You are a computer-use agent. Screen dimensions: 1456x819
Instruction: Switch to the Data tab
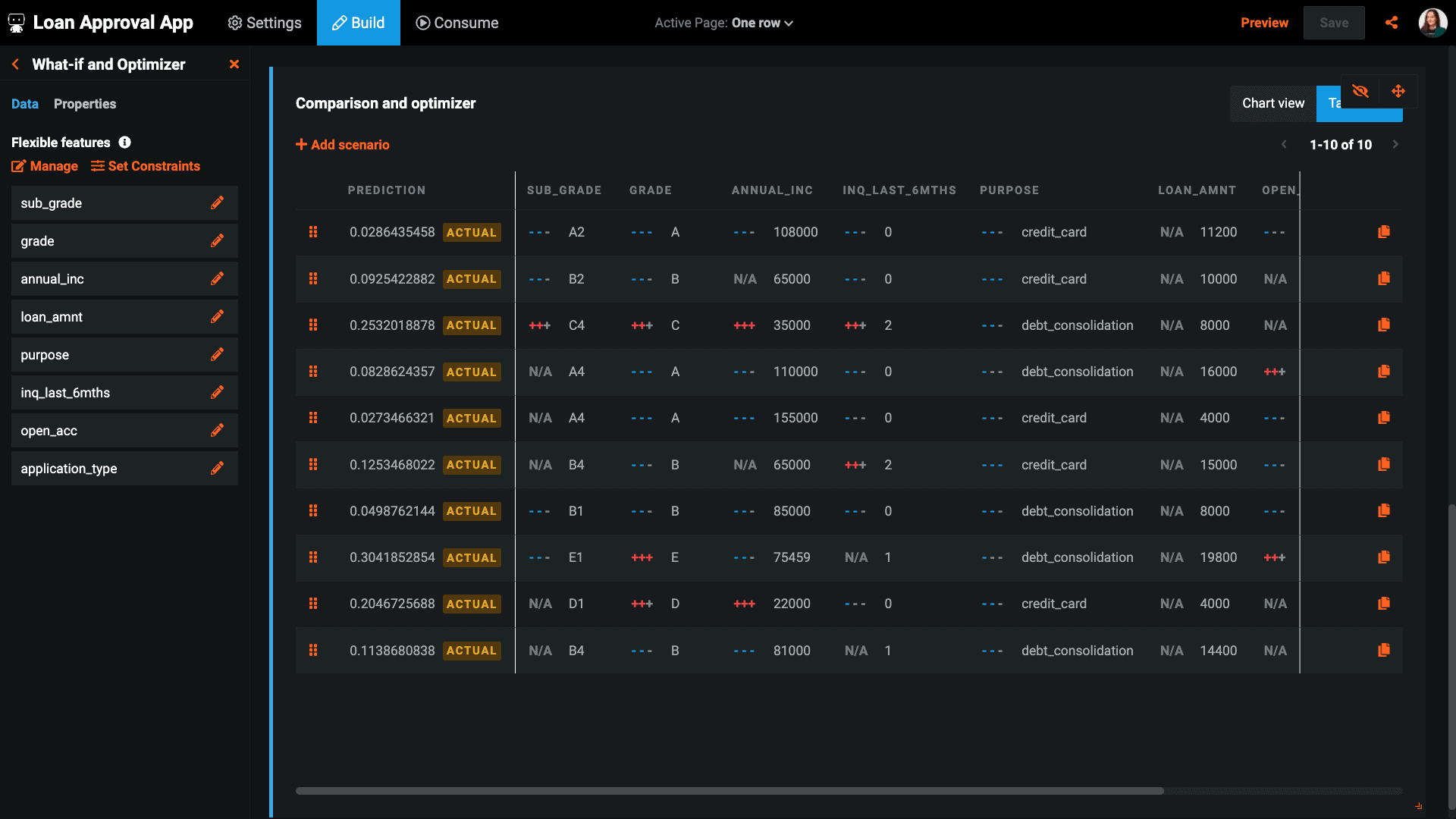tap(25, 104)
